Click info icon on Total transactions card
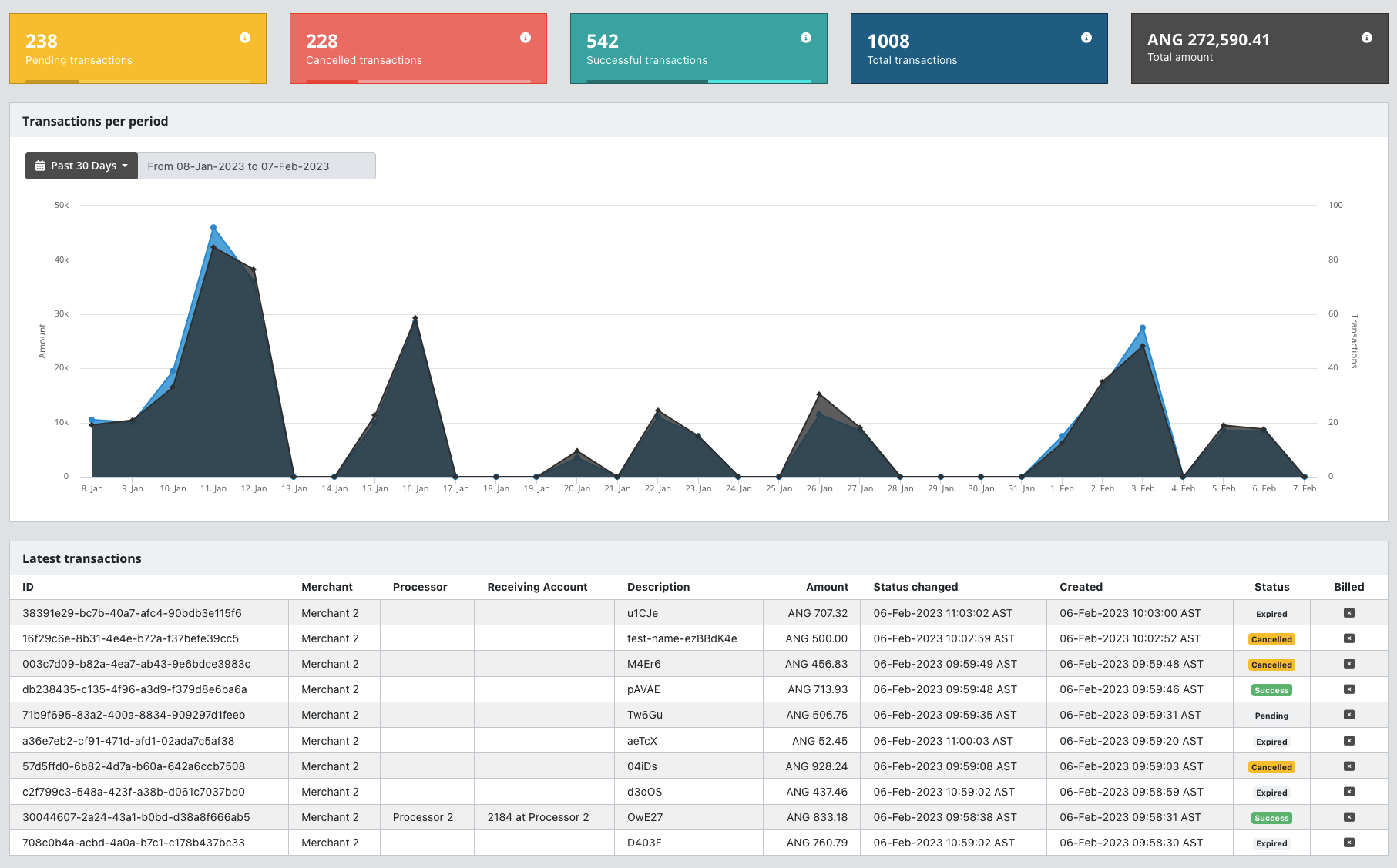1397x868 pixels. [1086, 38]
